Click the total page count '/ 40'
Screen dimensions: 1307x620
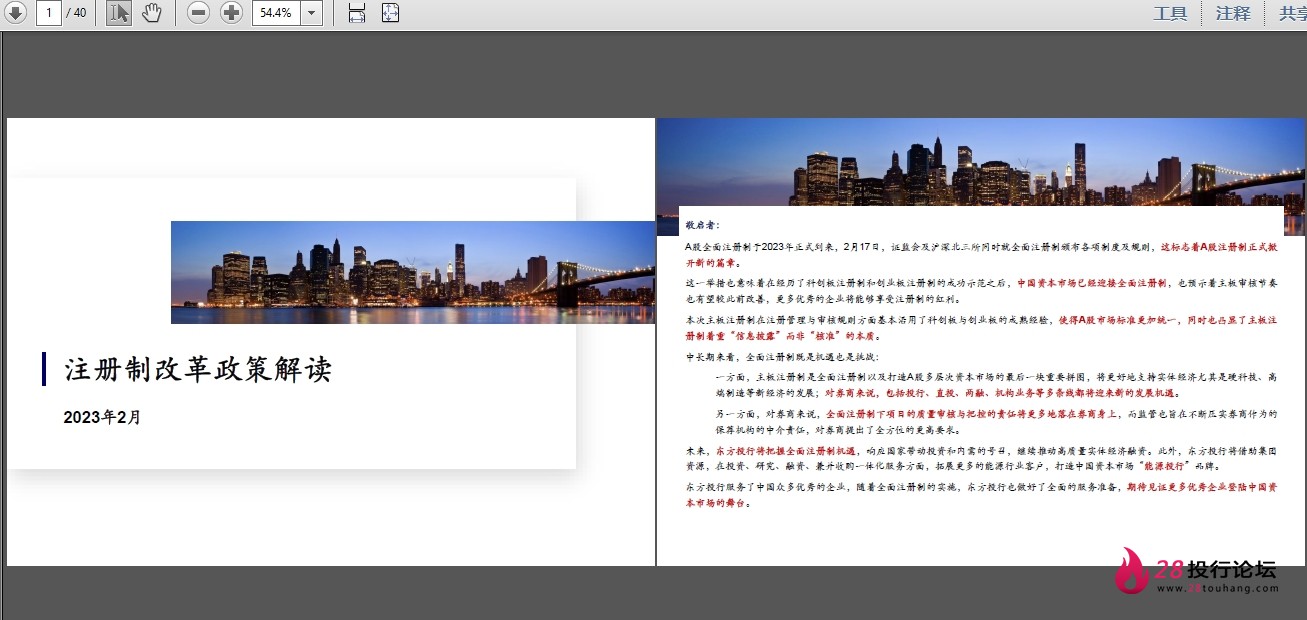[x=76, y=13]
